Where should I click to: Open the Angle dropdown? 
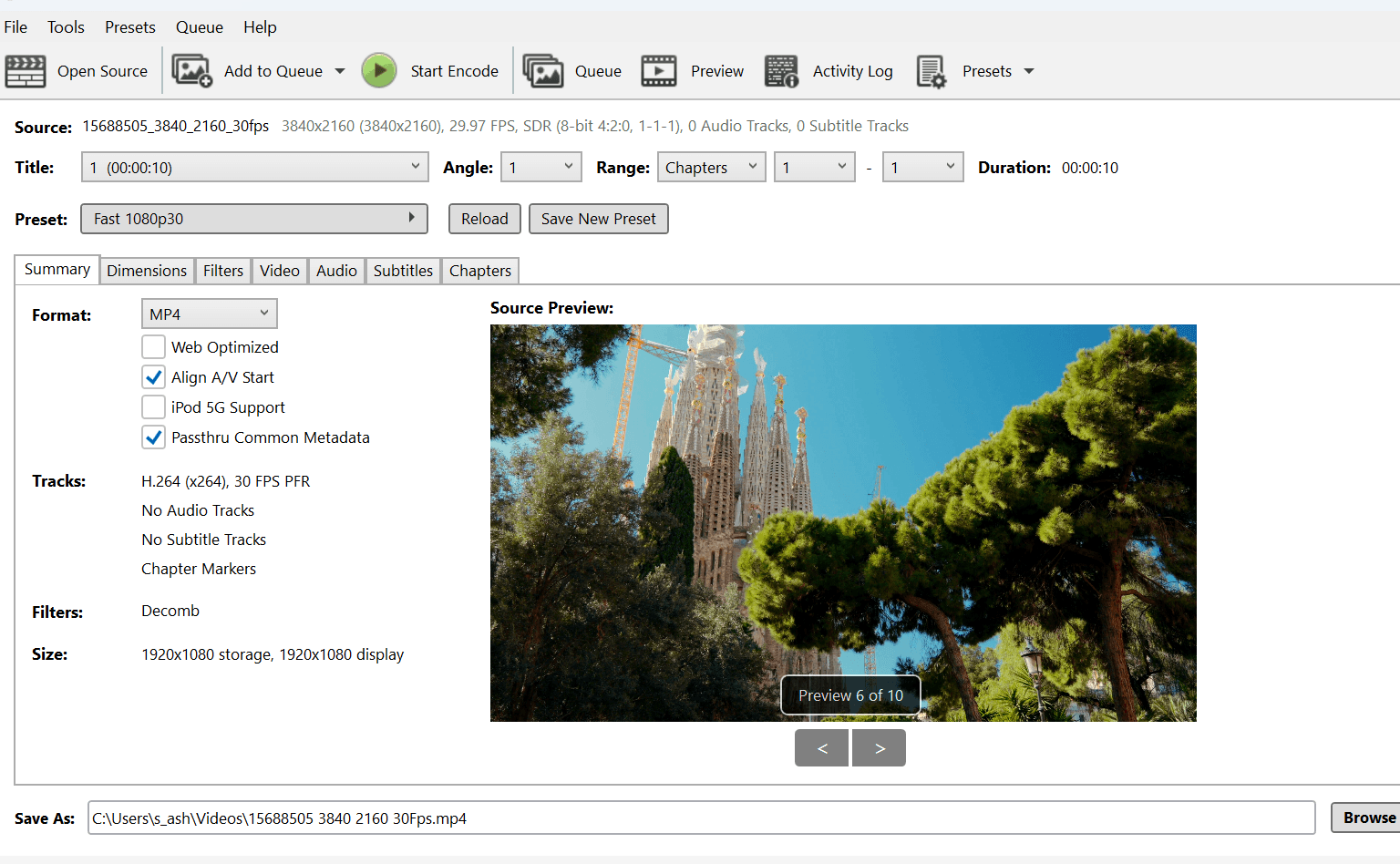[541, 167]
